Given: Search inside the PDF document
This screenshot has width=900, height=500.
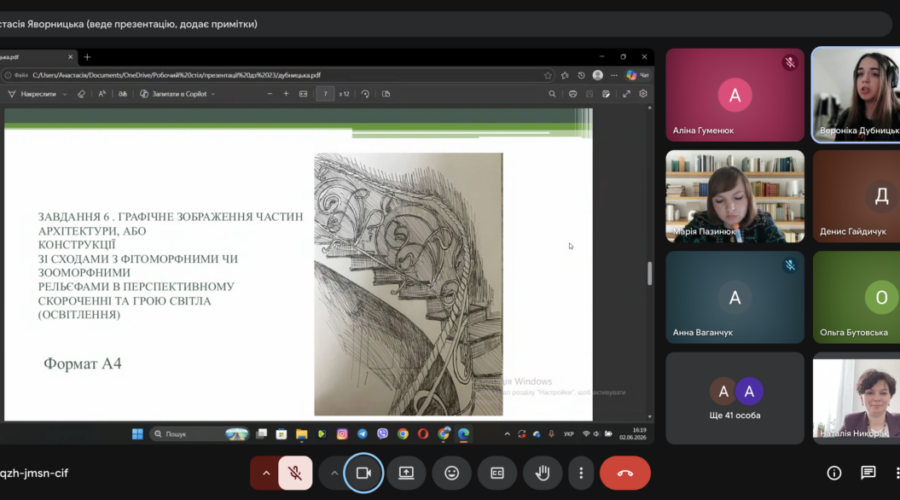Looking at the screenshot, I should pos(552,94).
